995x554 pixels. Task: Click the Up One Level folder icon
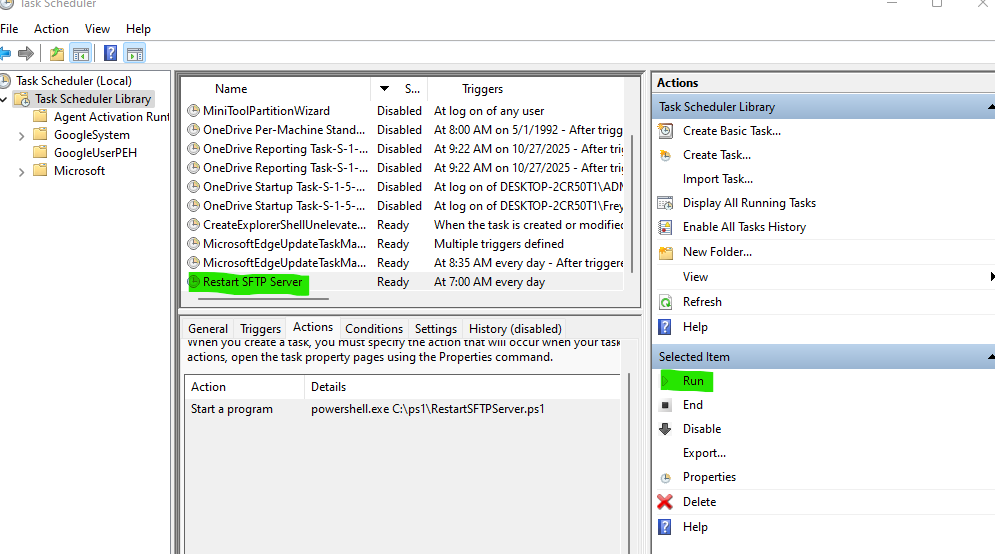pyautogui.click(x=57, y=53)
